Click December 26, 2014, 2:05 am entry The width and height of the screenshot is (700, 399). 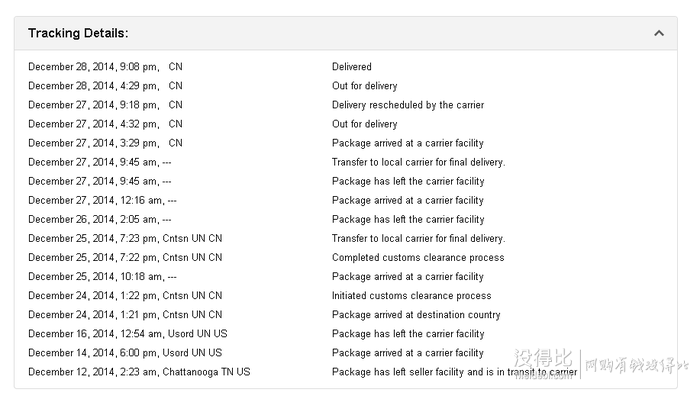point(100,220)
